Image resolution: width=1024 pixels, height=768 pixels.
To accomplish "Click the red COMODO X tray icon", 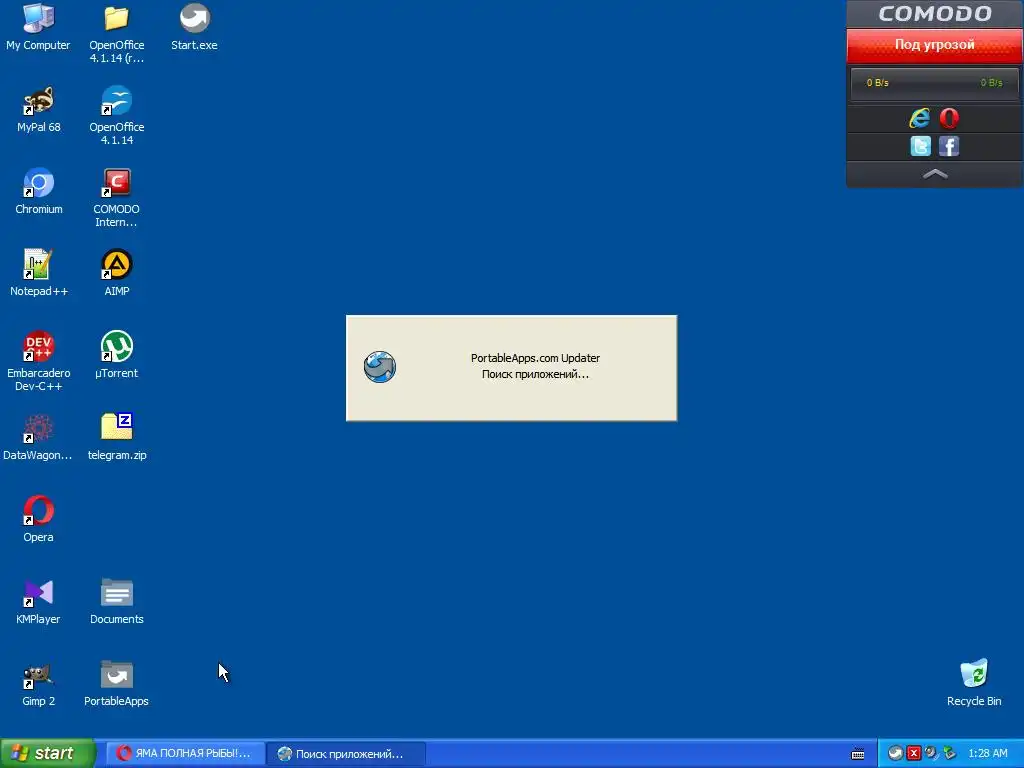I will [914, 754].
